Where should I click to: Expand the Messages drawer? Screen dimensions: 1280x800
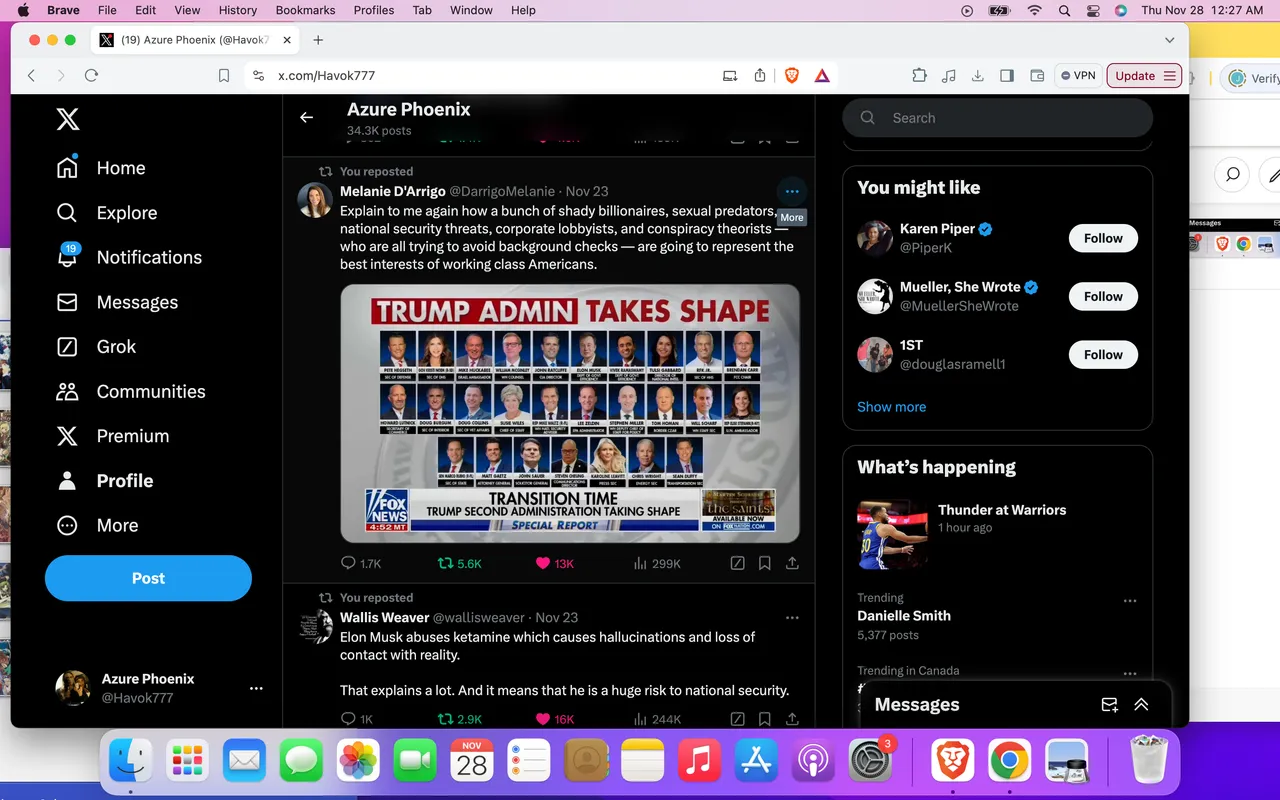click(1141, 705)
